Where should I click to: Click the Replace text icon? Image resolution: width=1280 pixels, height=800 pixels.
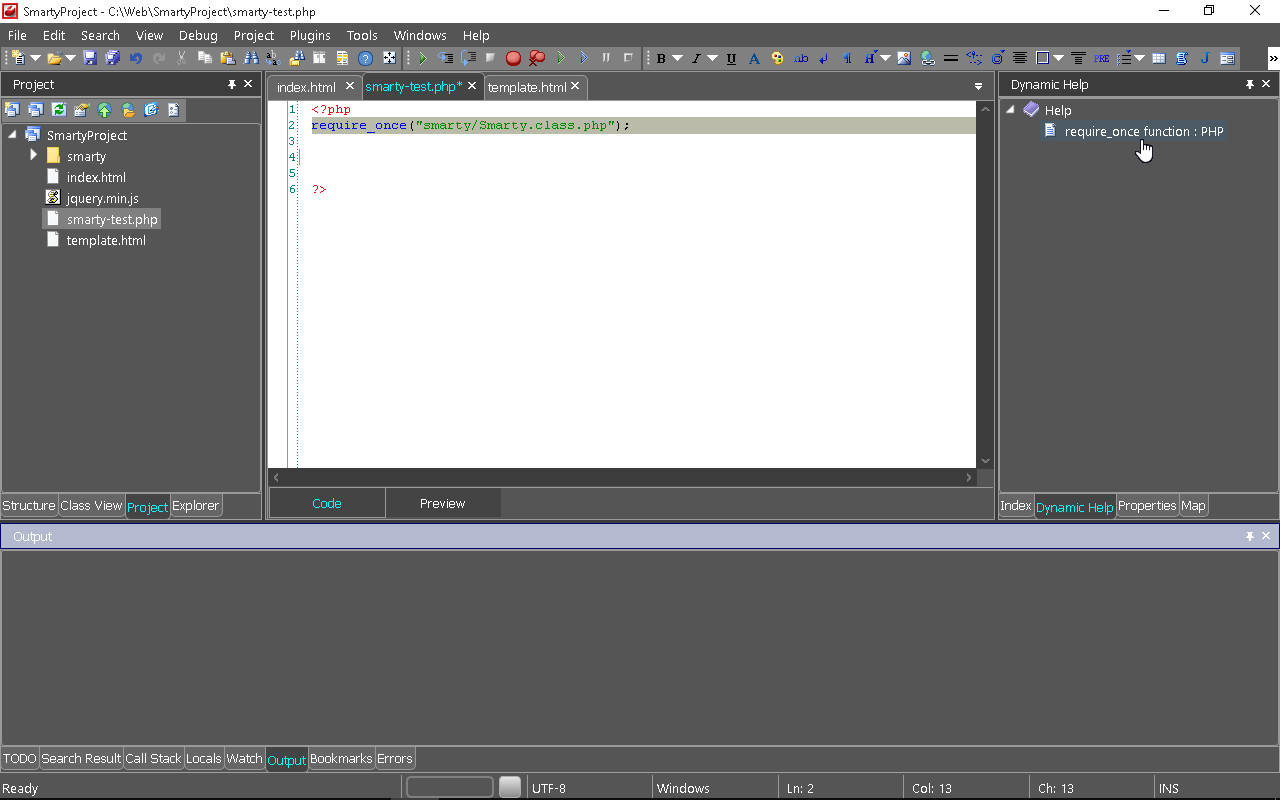coord(273,58)
